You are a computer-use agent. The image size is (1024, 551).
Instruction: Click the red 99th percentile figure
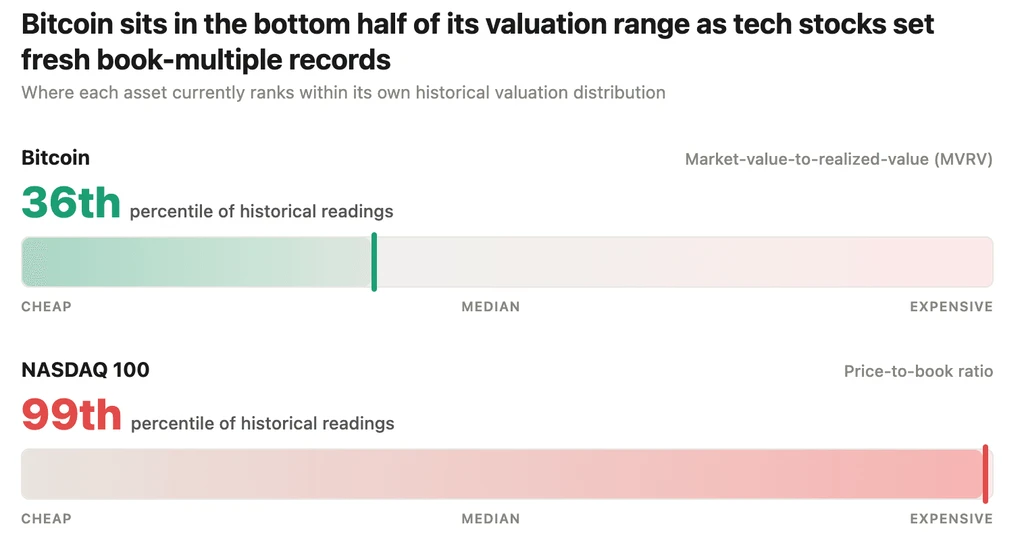pos(72,415)
